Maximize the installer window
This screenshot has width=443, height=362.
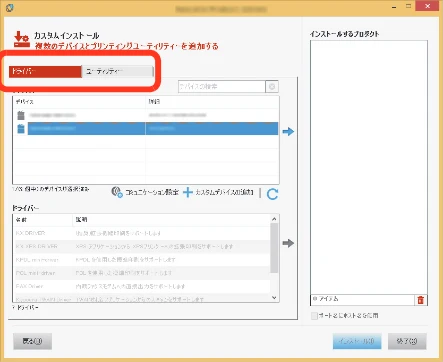pyautogui.click(x=408, y=7)
